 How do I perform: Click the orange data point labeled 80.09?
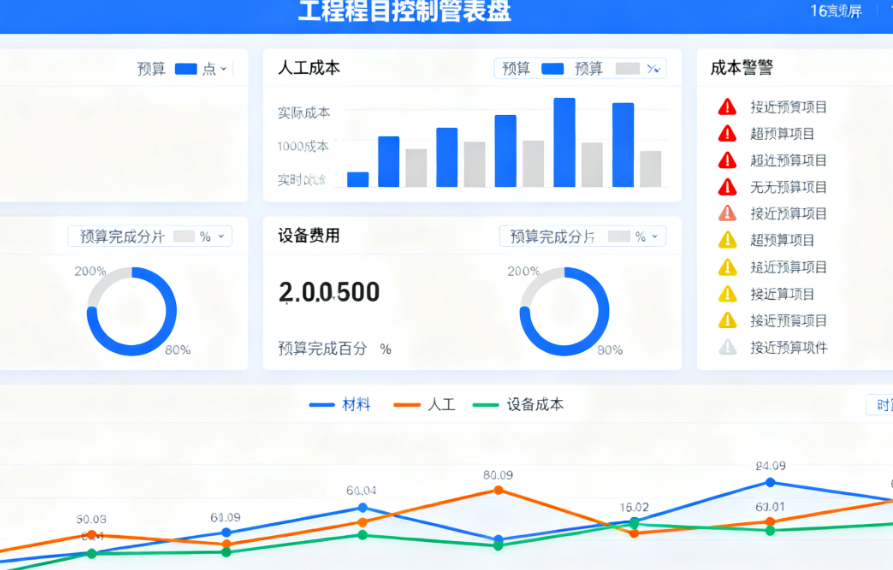click(498, 490)
